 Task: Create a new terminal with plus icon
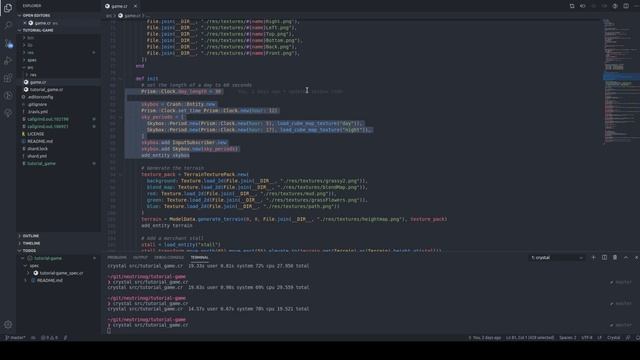[593, 258]
